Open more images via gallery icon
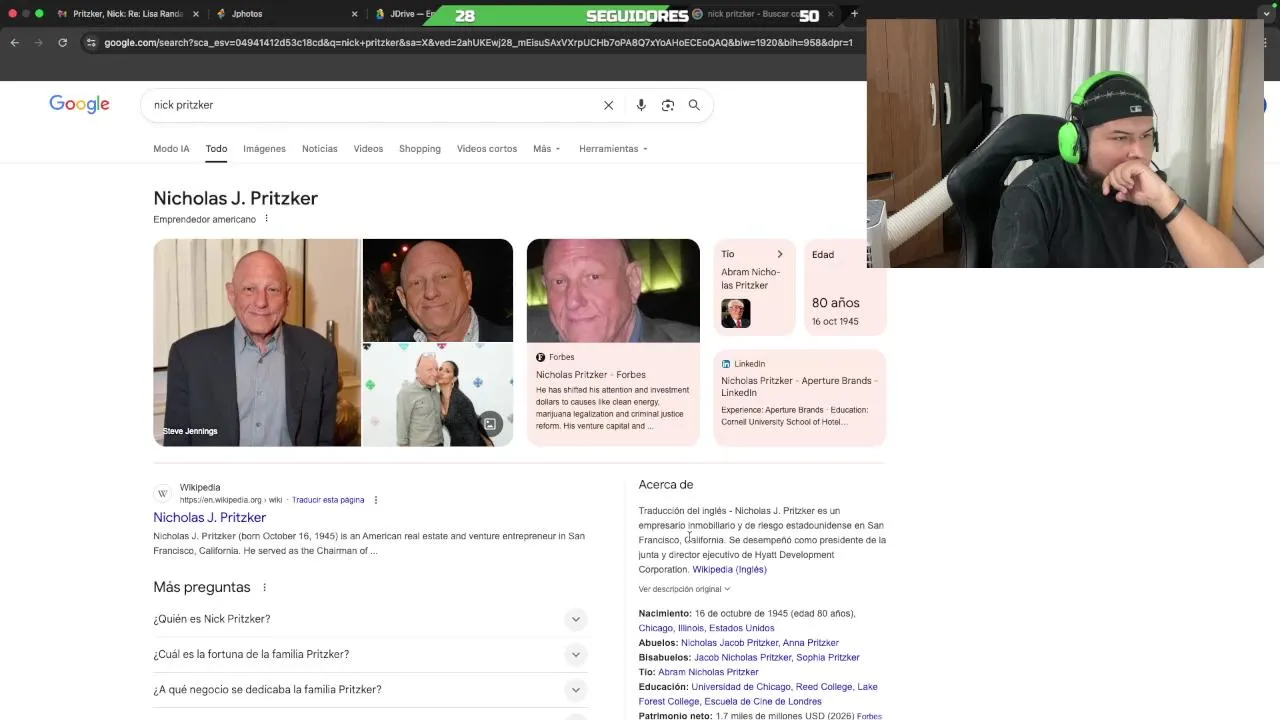The image size is (1280, 720). coord(490,424)
